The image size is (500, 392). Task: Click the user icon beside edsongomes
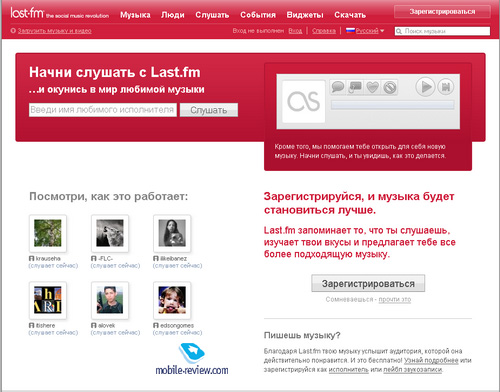tap(156, 325)
